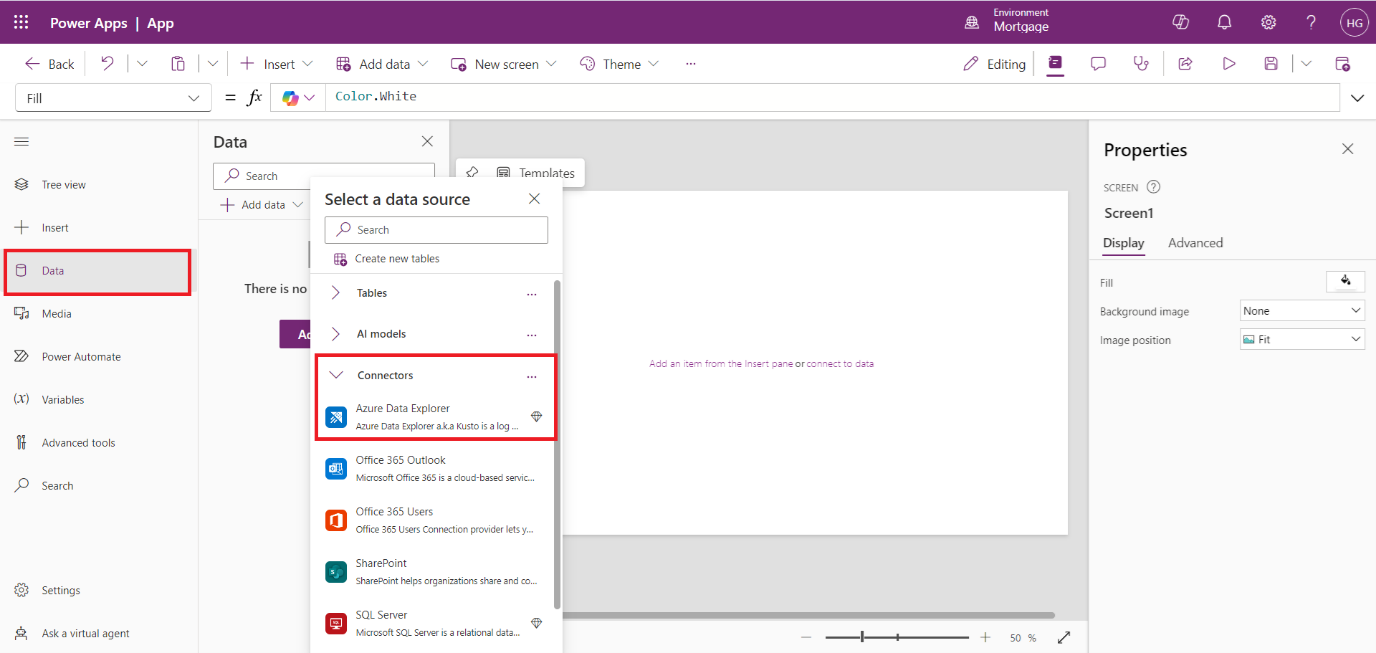Click the Share app icon
This screenshot has height=653, width=1376.
(1185, 64)
